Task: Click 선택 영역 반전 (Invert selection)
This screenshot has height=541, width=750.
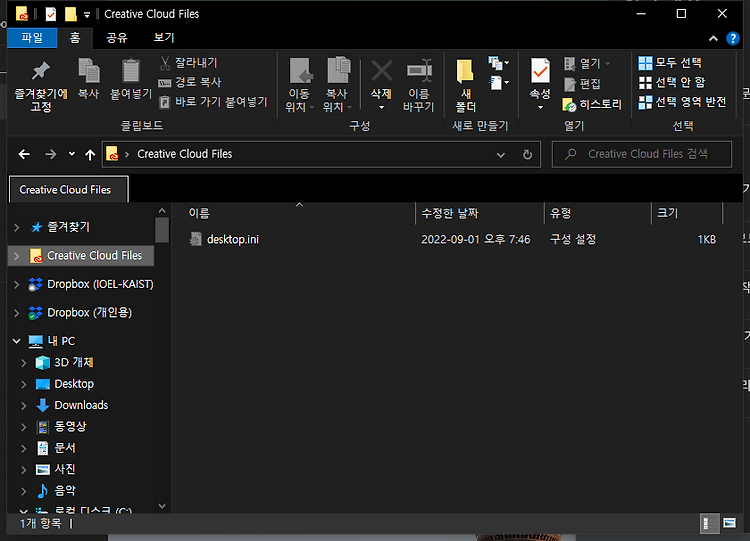Action: pos(683,102)
